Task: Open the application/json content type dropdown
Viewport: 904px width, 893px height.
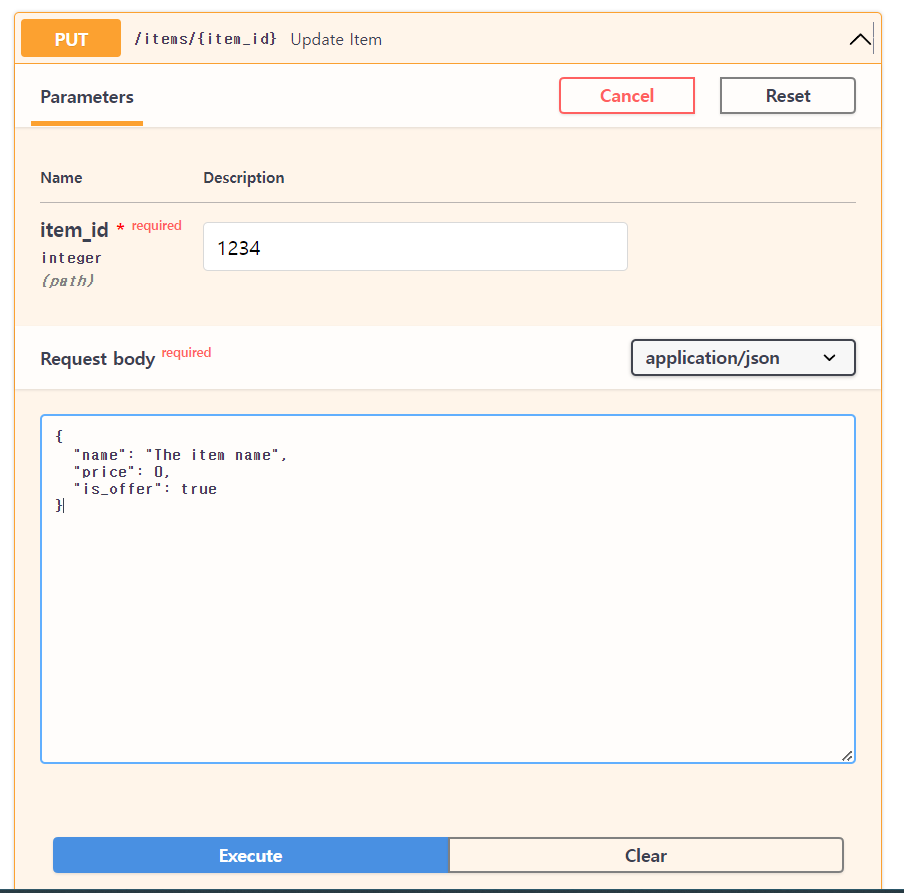Action: (x=743, y=358)
